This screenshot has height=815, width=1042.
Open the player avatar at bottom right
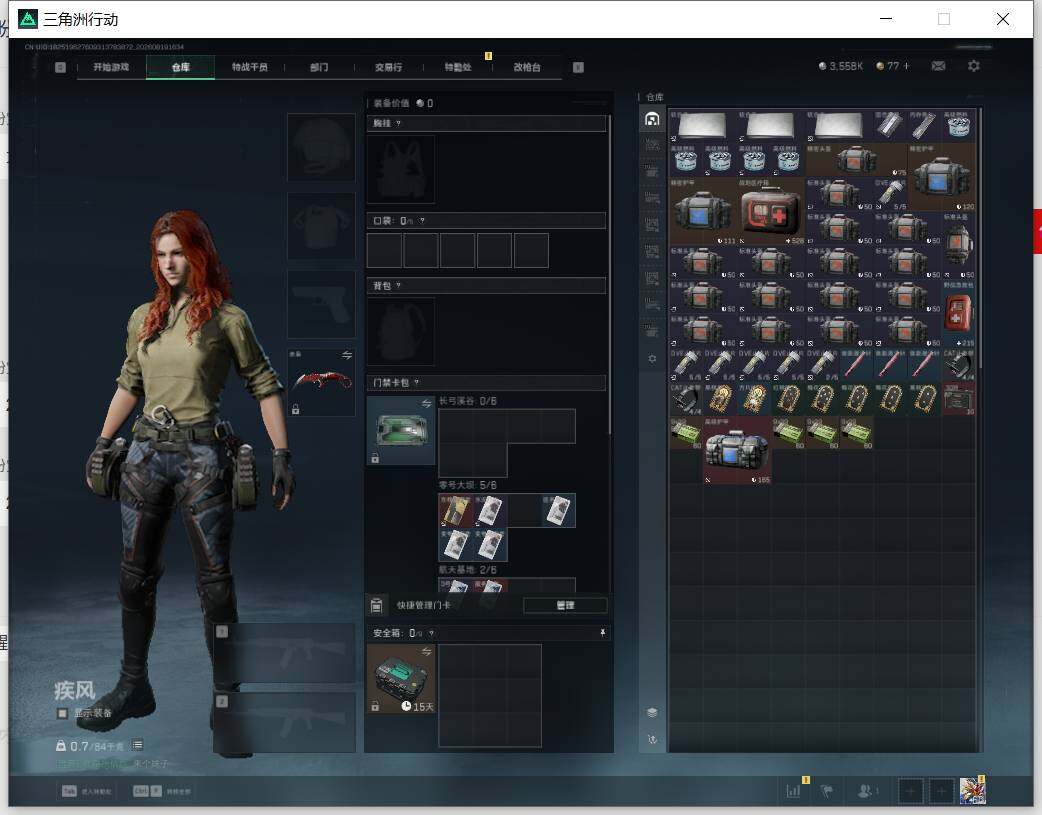[x=972, y=791]
